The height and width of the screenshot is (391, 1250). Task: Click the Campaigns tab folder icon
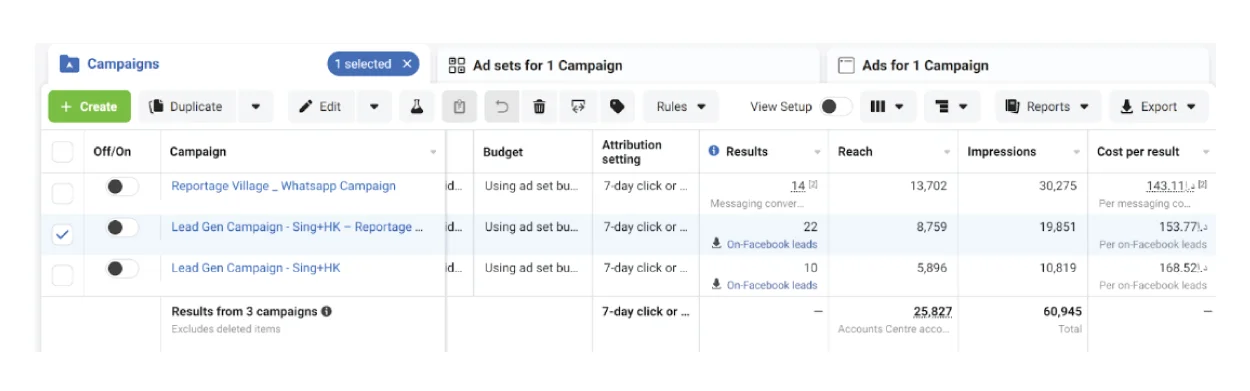69,64
